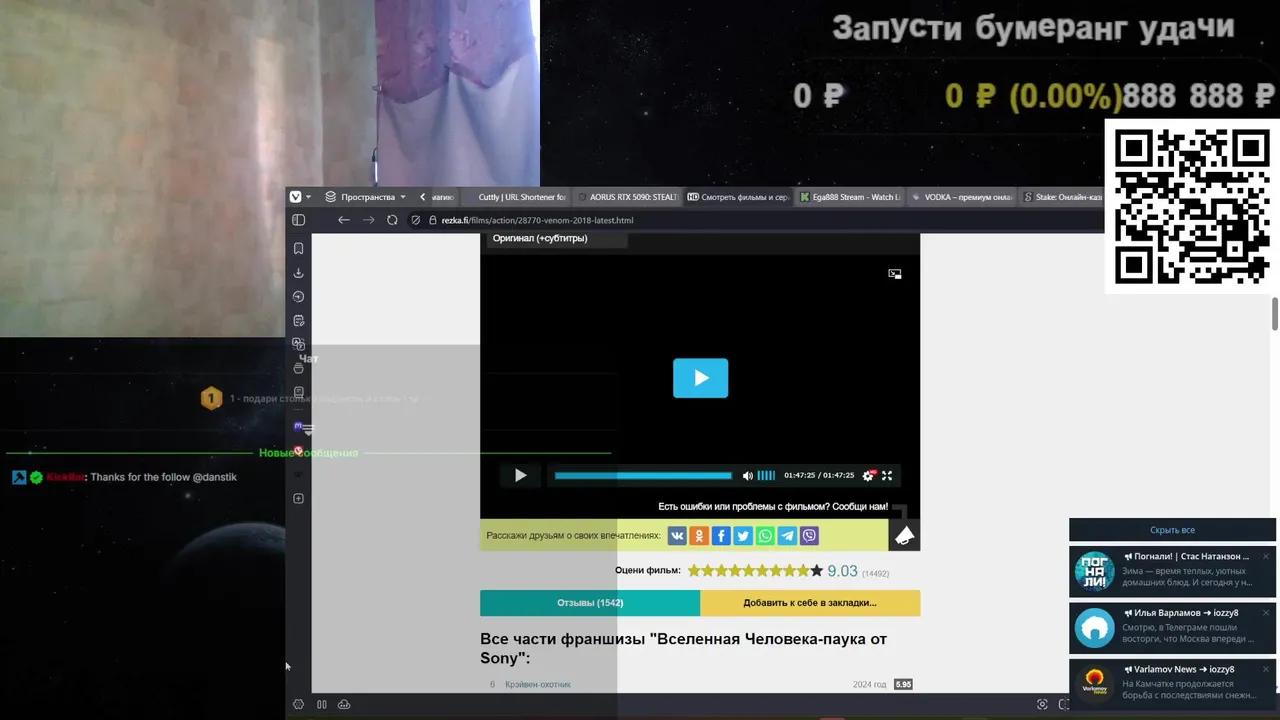The height and width of the screenshot is (720, 1280).
Task: Select the Смотреть фильмы и сериалы tab
Action: [739, 197]
